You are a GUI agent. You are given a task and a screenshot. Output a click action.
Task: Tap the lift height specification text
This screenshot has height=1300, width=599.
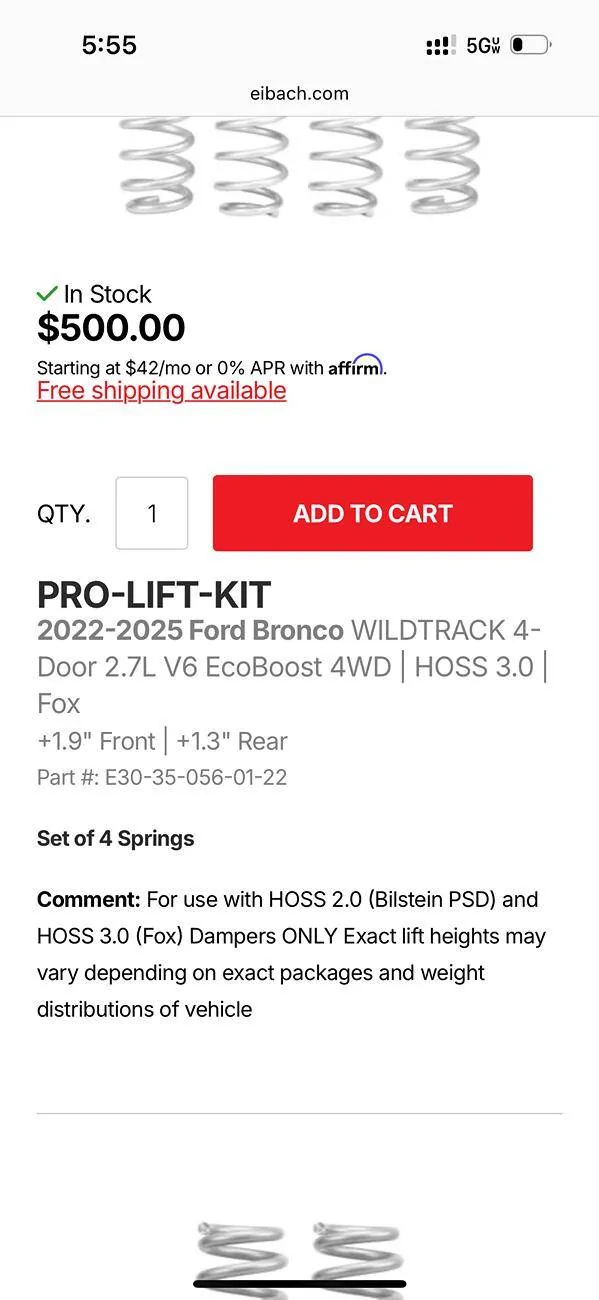click(x=162, y=741)
